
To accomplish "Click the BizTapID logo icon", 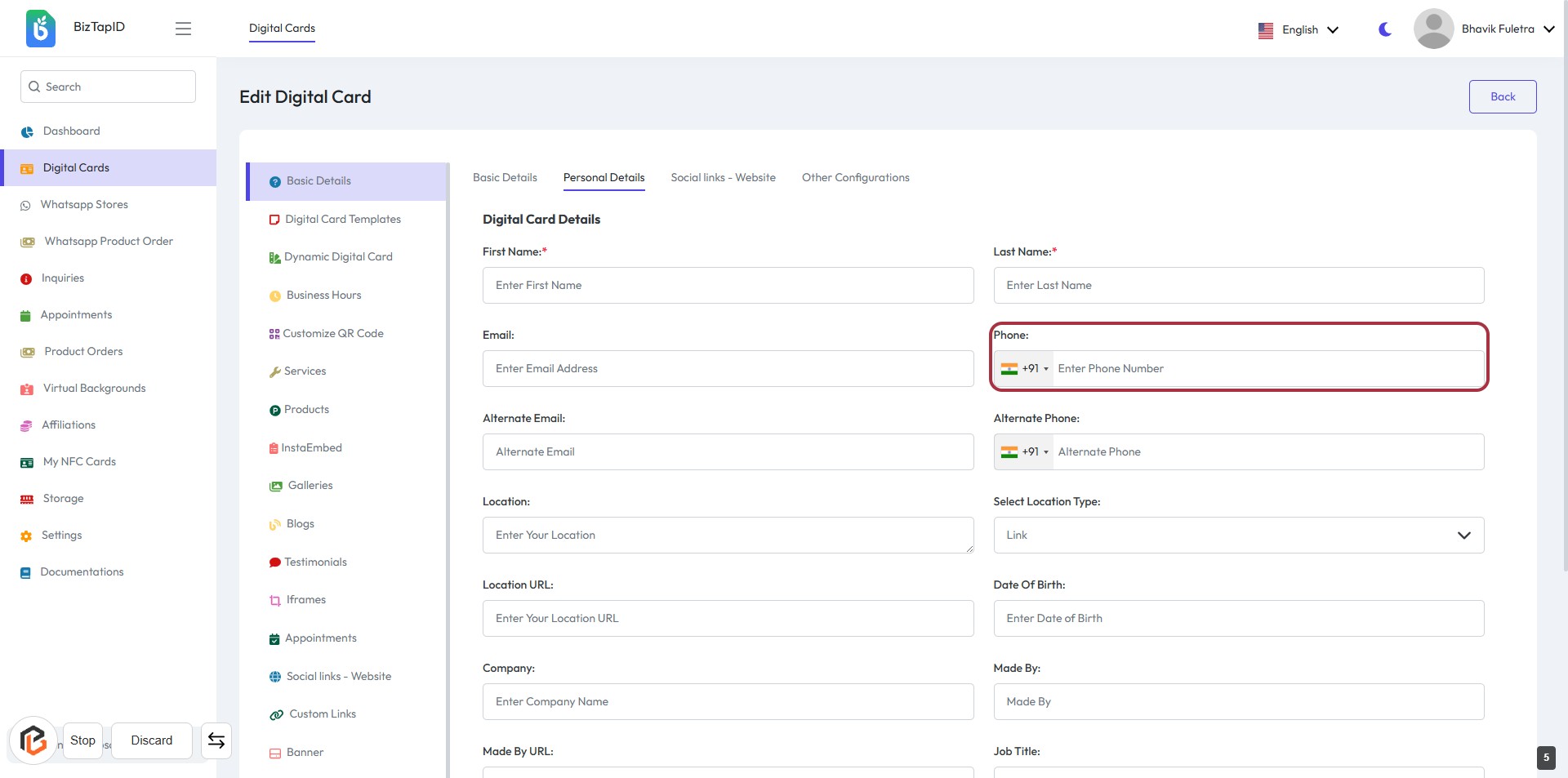I will (40, 29).
